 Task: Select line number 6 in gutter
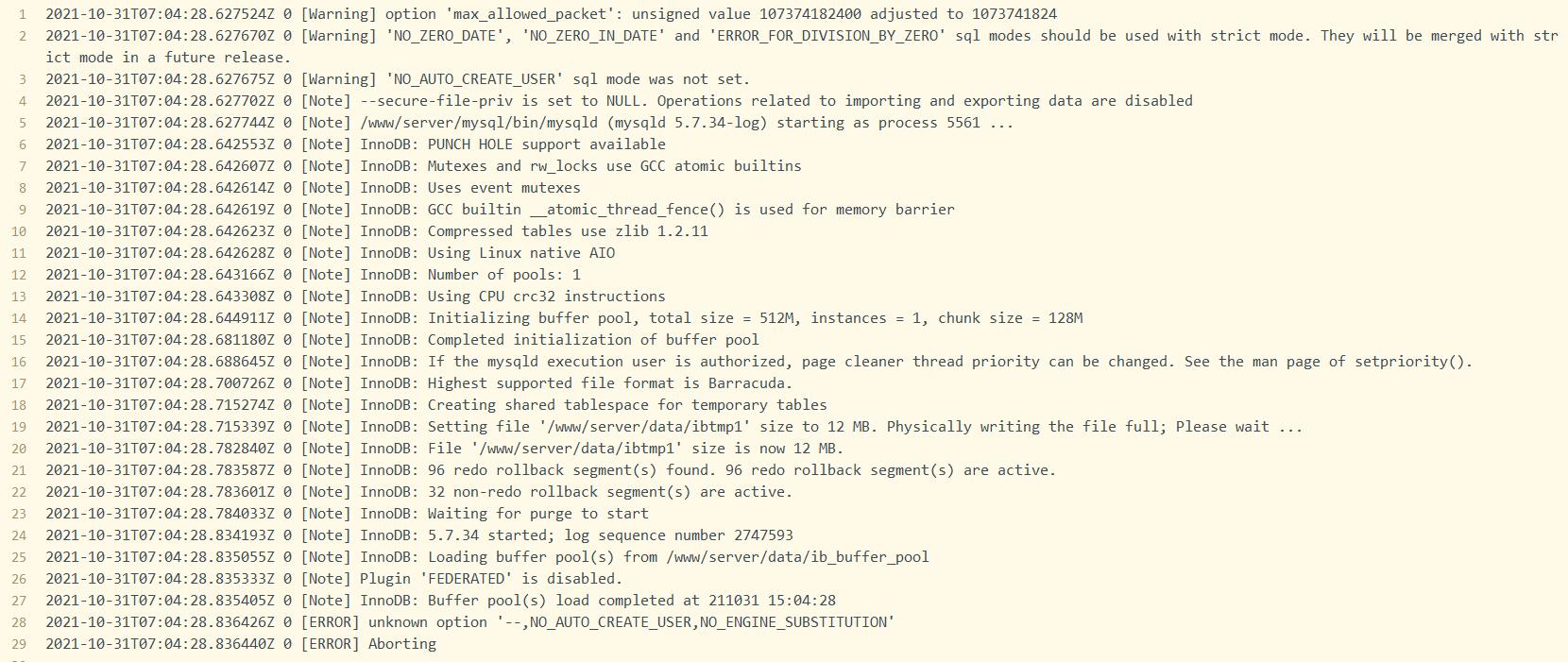point(23,144)
